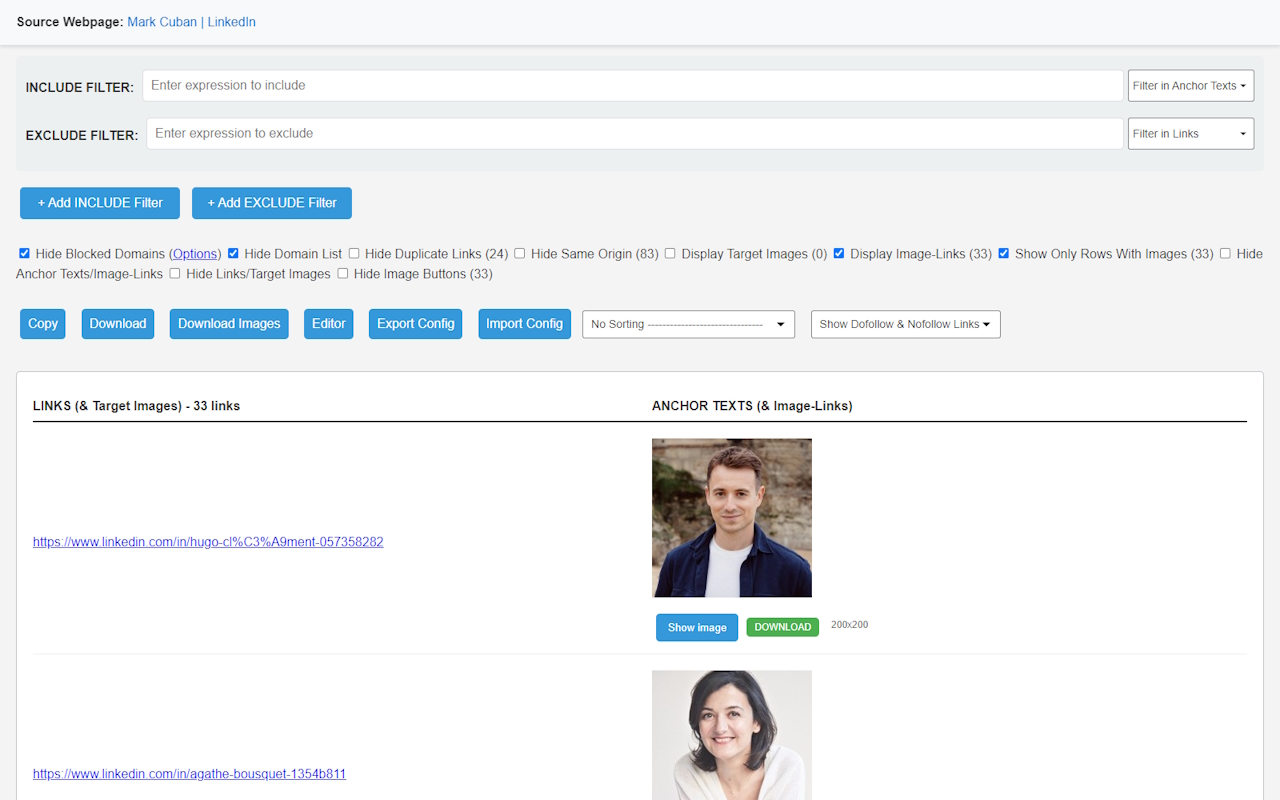Viewport: 1280px width, 800px height.
Task: Enable Hide Duplicate Links checkbox
Action: 354,254
